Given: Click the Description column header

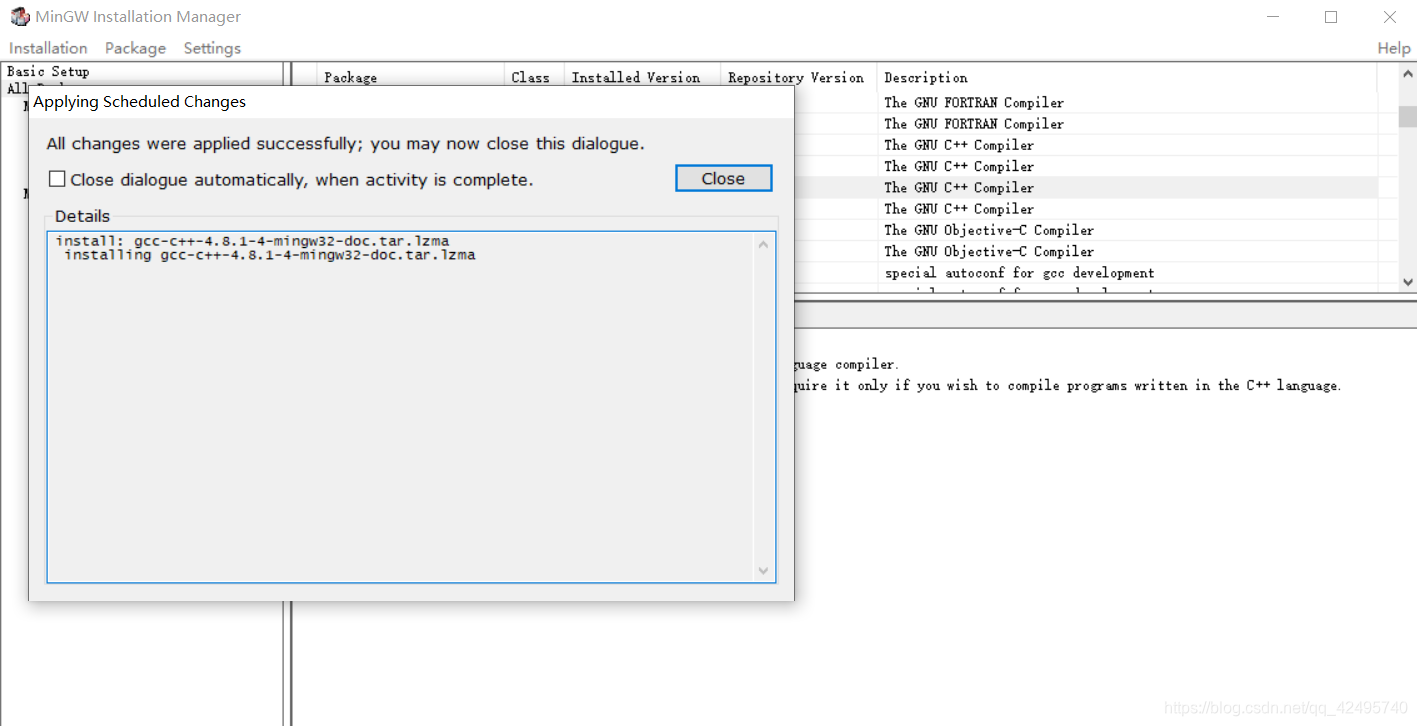Looking at the screenshot, I should click(x=1127, y=77).
